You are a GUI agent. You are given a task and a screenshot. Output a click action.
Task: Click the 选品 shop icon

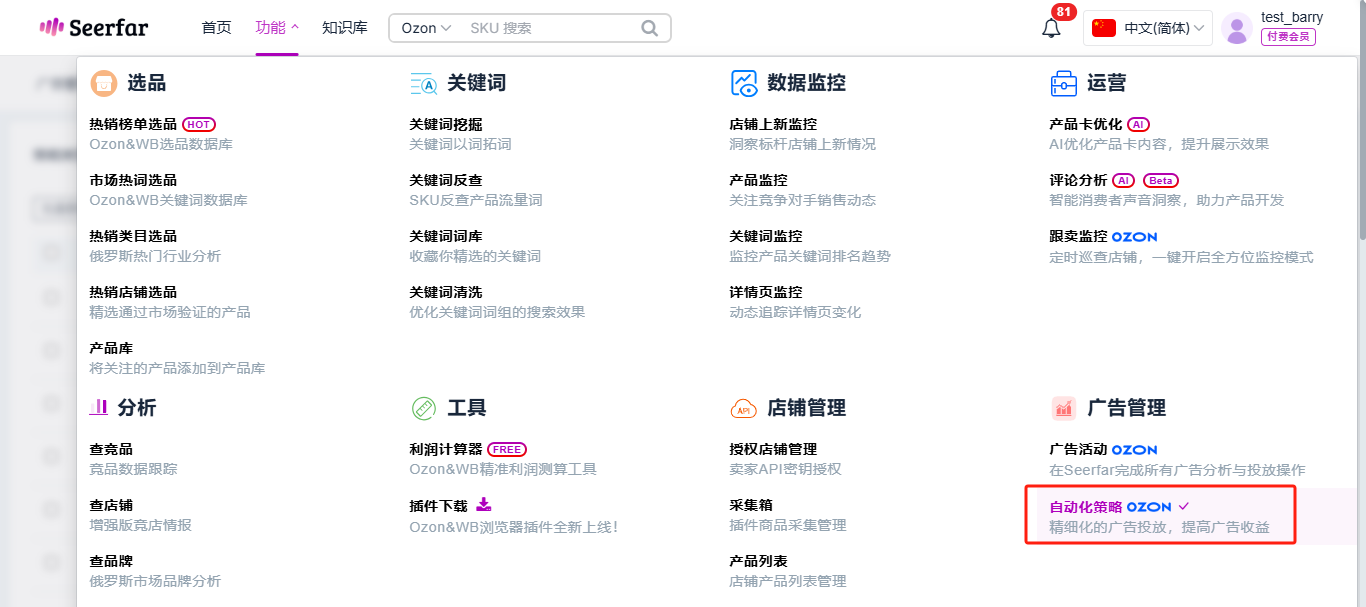tap(103, 83)
